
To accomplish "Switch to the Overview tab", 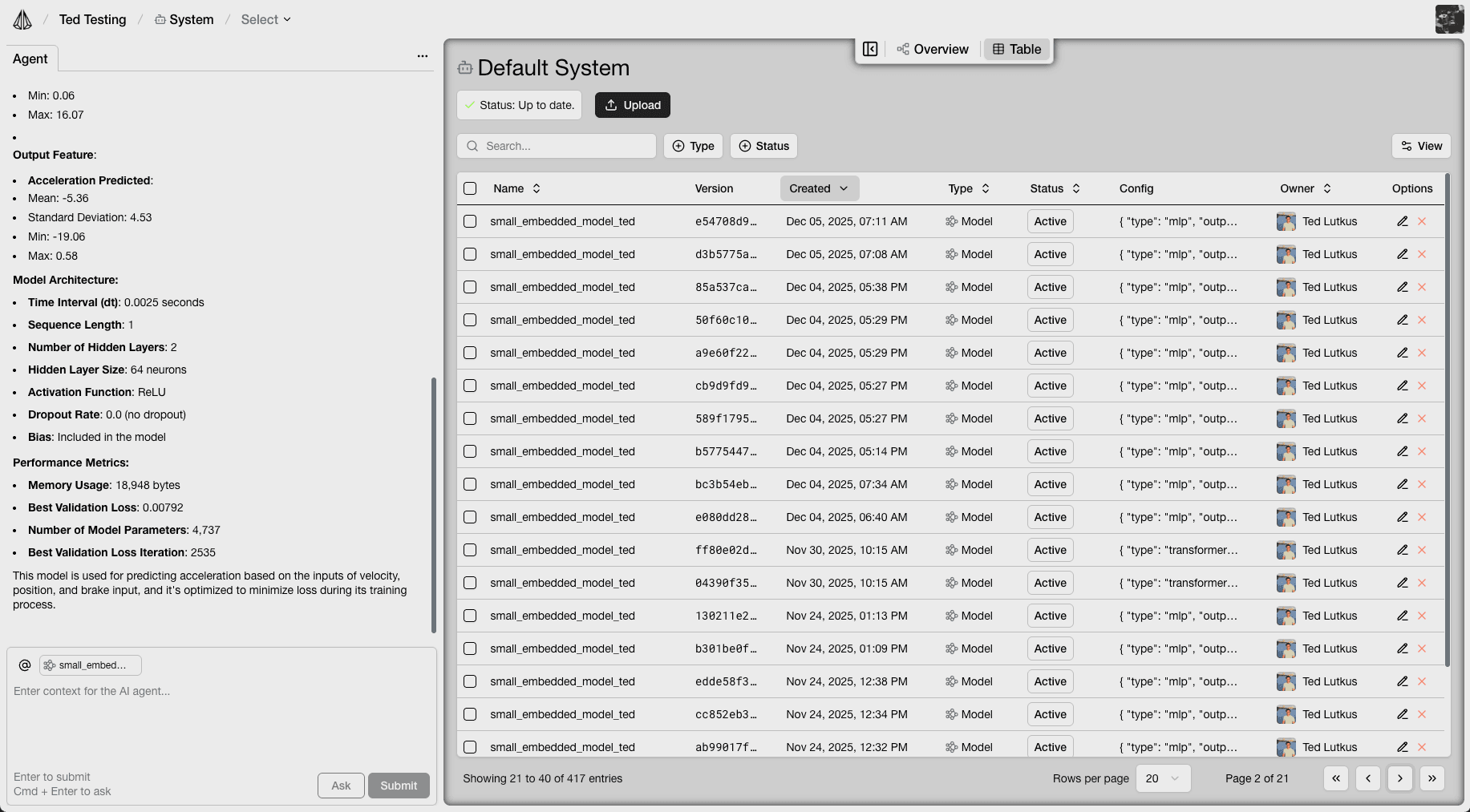I will [x=933, y=49].
